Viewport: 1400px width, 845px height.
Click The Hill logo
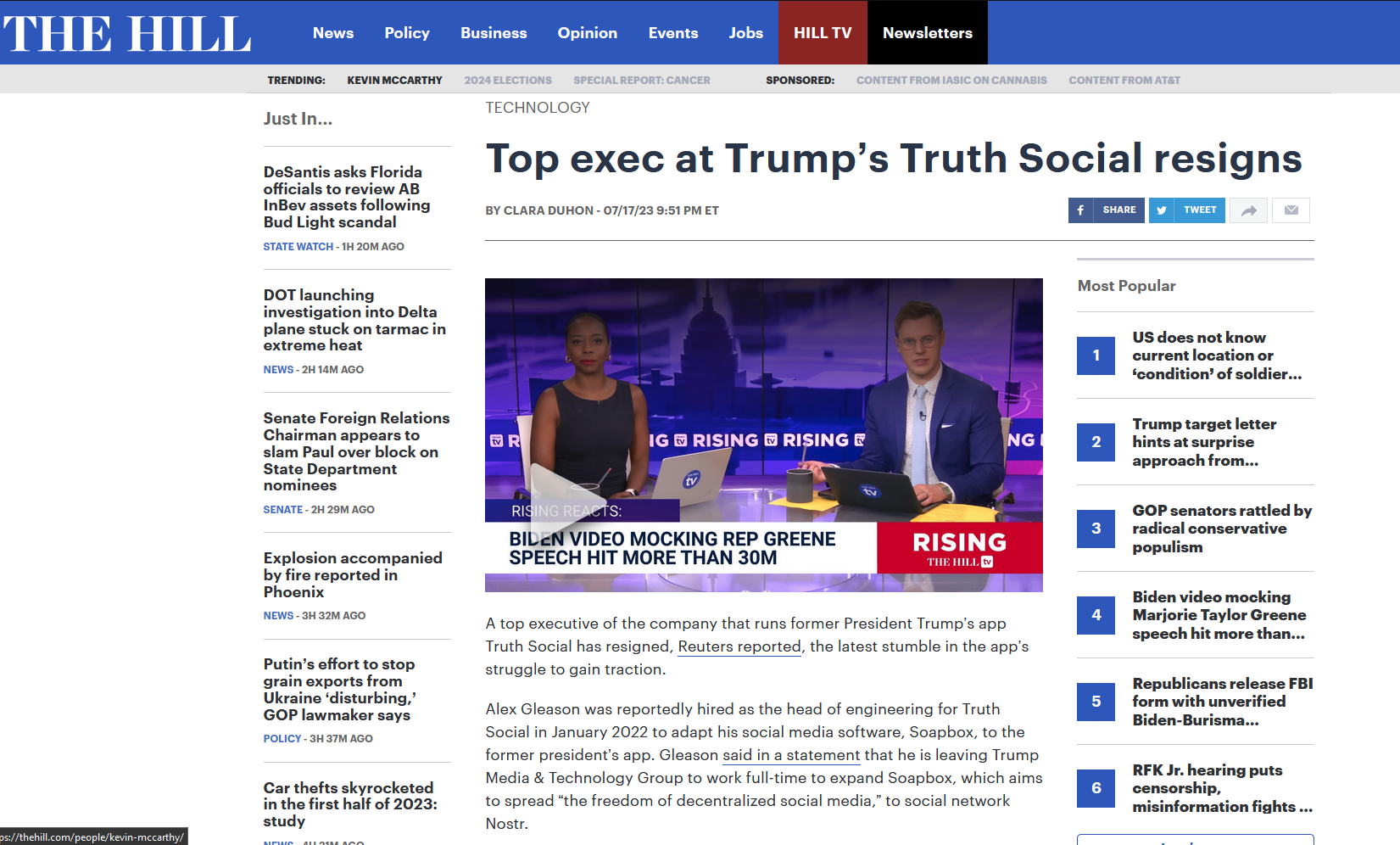(x=127, y=34)
